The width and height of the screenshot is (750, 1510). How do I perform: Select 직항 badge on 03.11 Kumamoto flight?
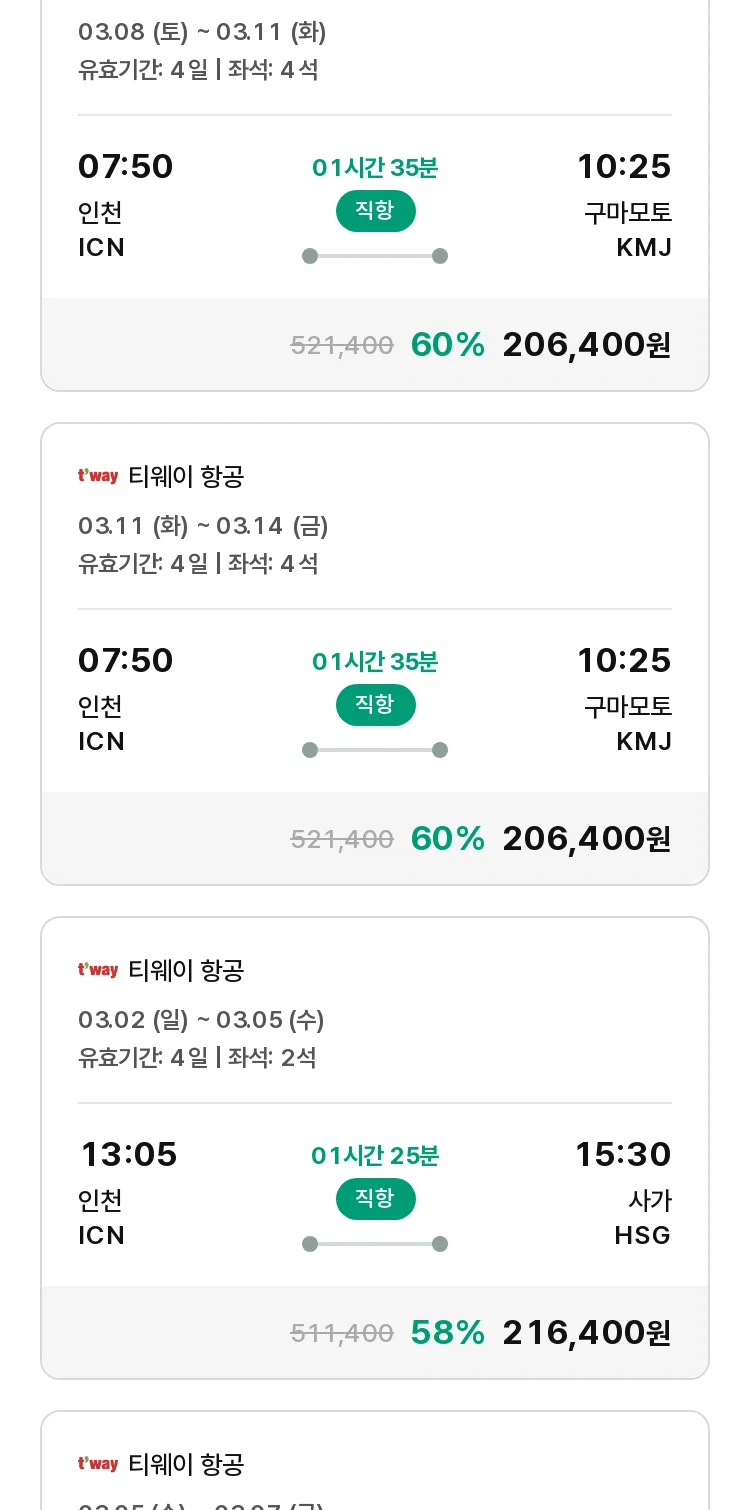point(375,704)
